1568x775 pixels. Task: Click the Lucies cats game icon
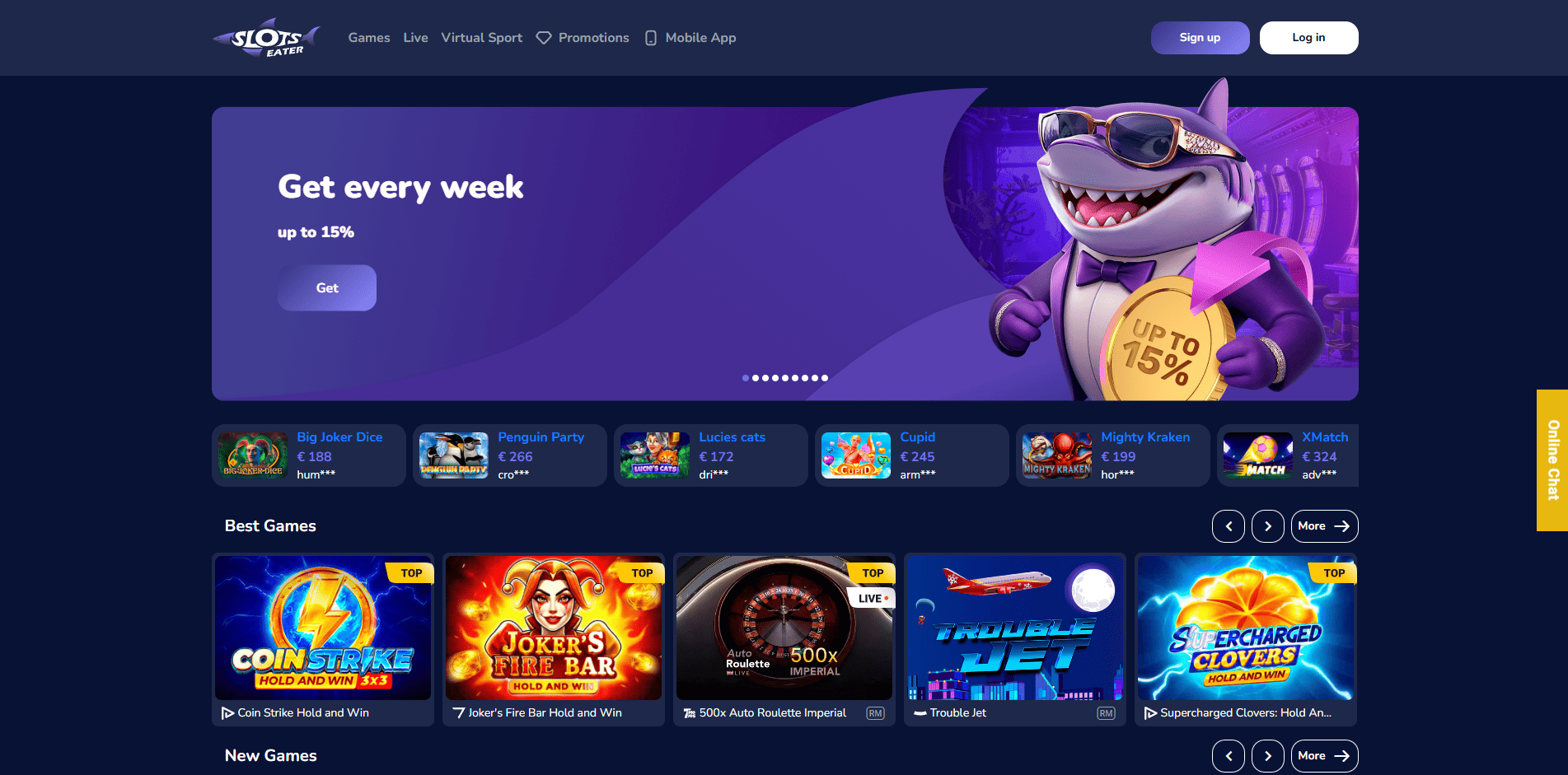(x=655, y=455)
